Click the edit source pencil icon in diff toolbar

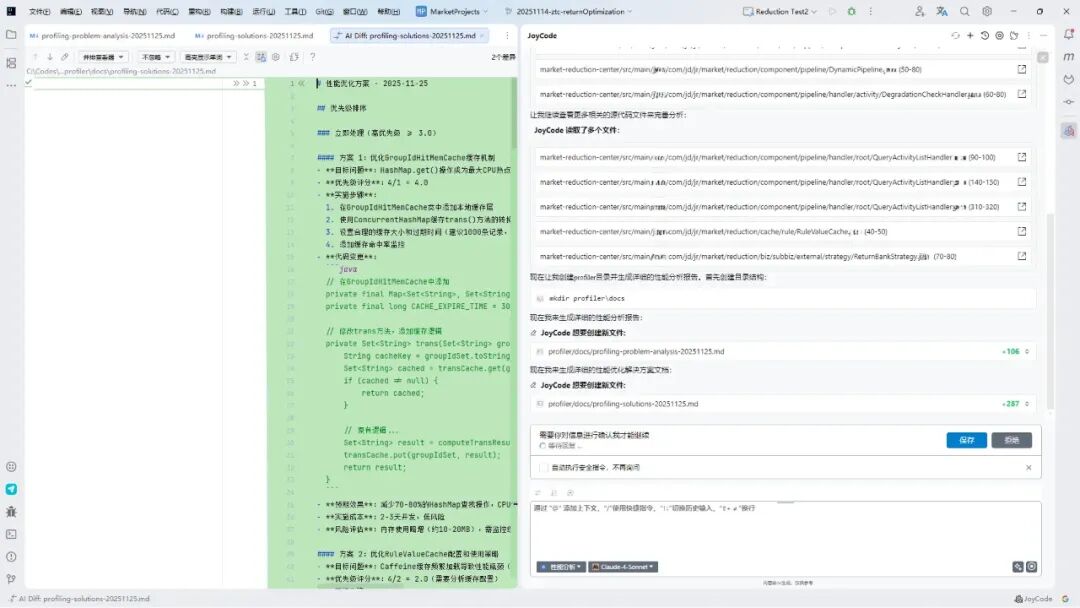(x=65, y=57)
